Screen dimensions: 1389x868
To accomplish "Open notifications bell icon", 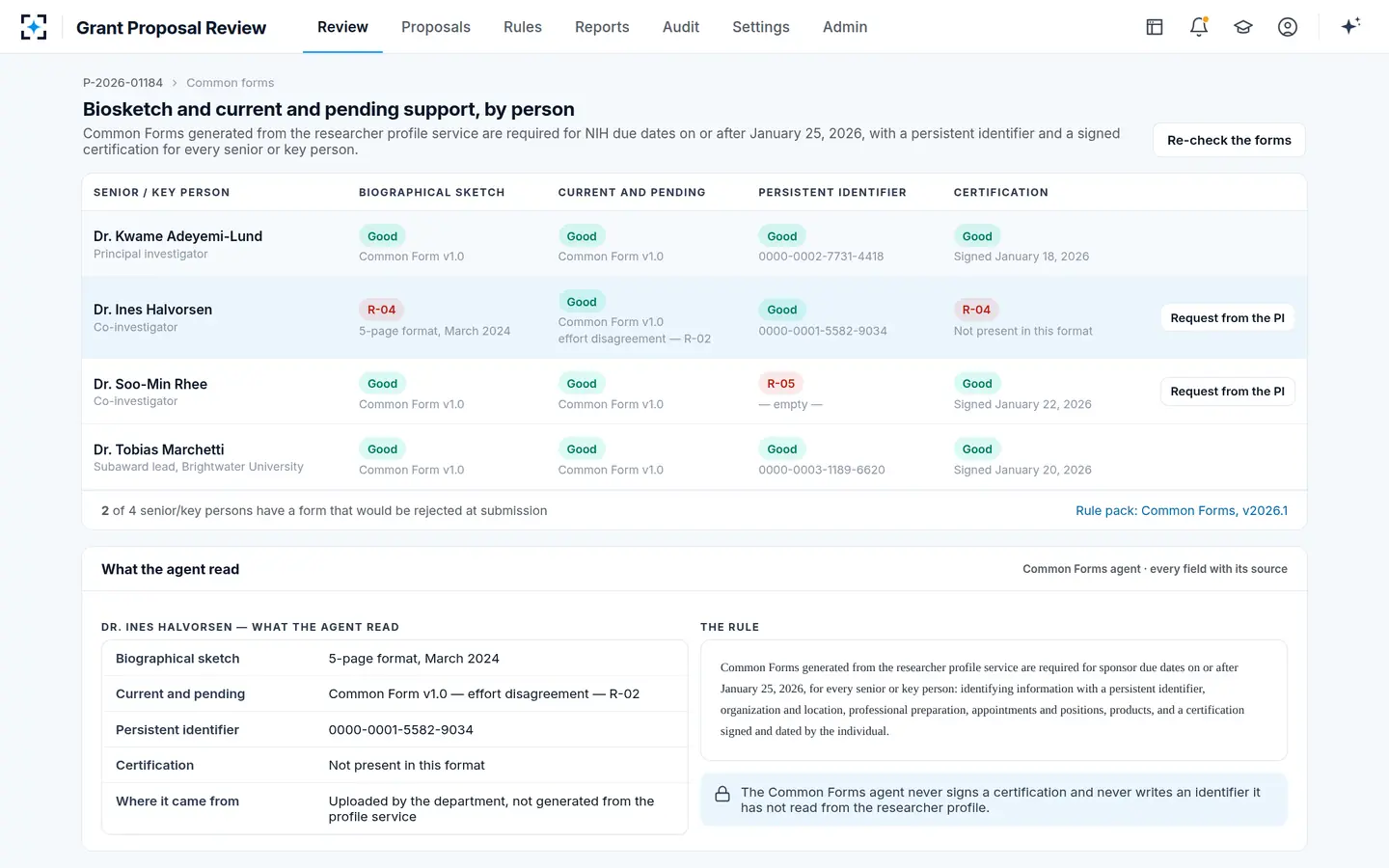I will point(1199,27).
